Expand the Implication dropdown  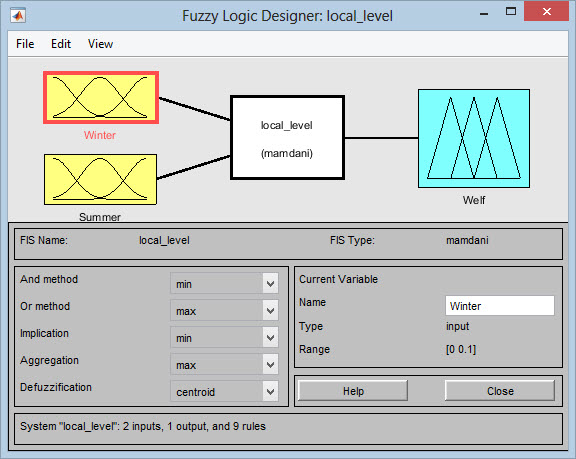coord(224,337)
